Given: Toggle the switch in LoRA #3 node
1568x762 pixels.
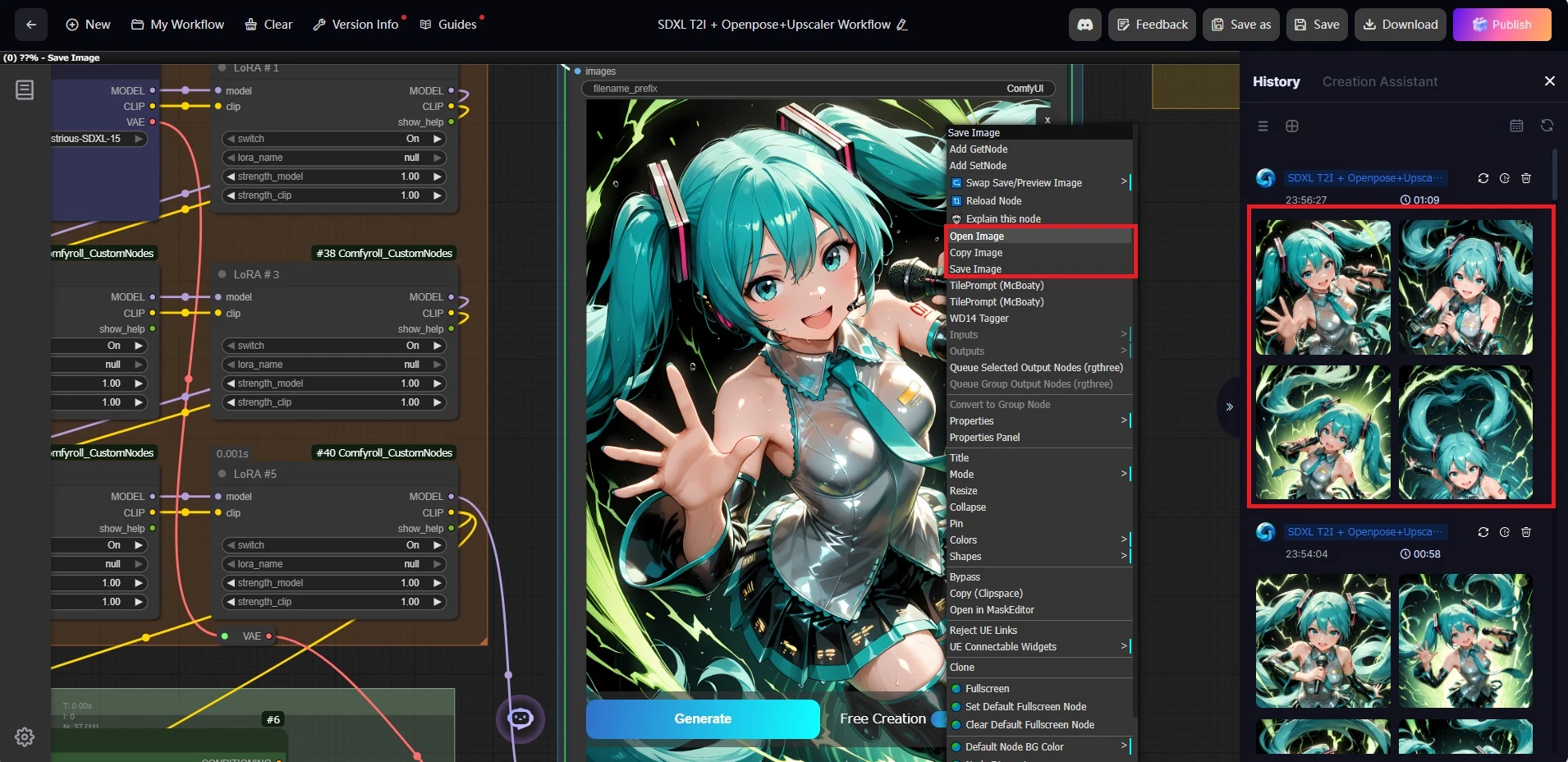Looking at the screenshot, I should (x=333, y=346).
